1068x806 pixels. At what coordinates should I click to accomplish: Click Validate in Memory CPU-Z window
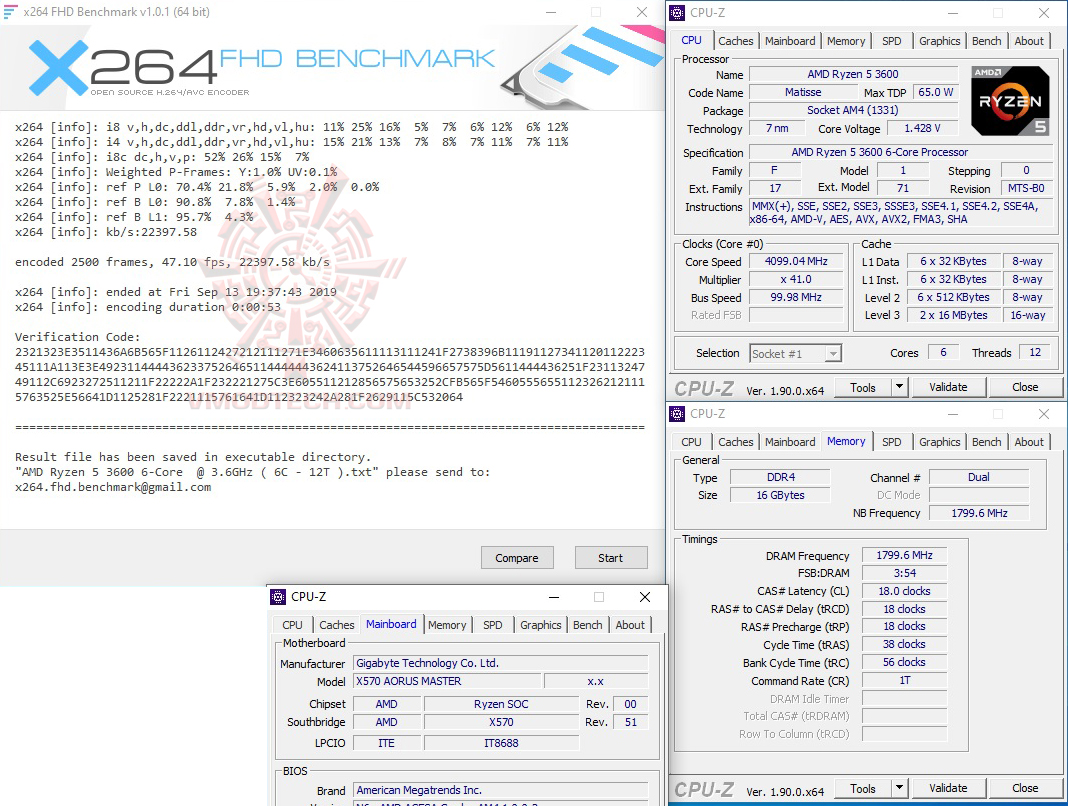coord(948,788)
